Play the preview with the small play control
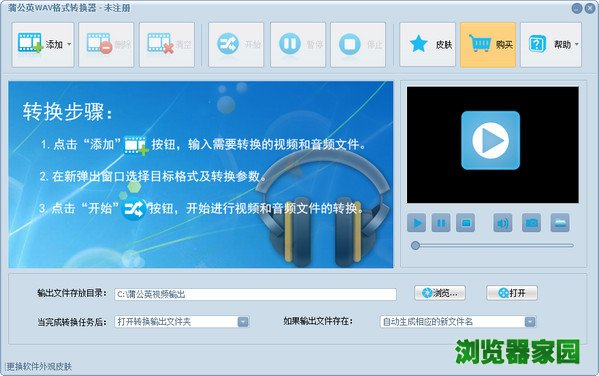Viewport: 599px width, 376px height. tap(417, 223)
